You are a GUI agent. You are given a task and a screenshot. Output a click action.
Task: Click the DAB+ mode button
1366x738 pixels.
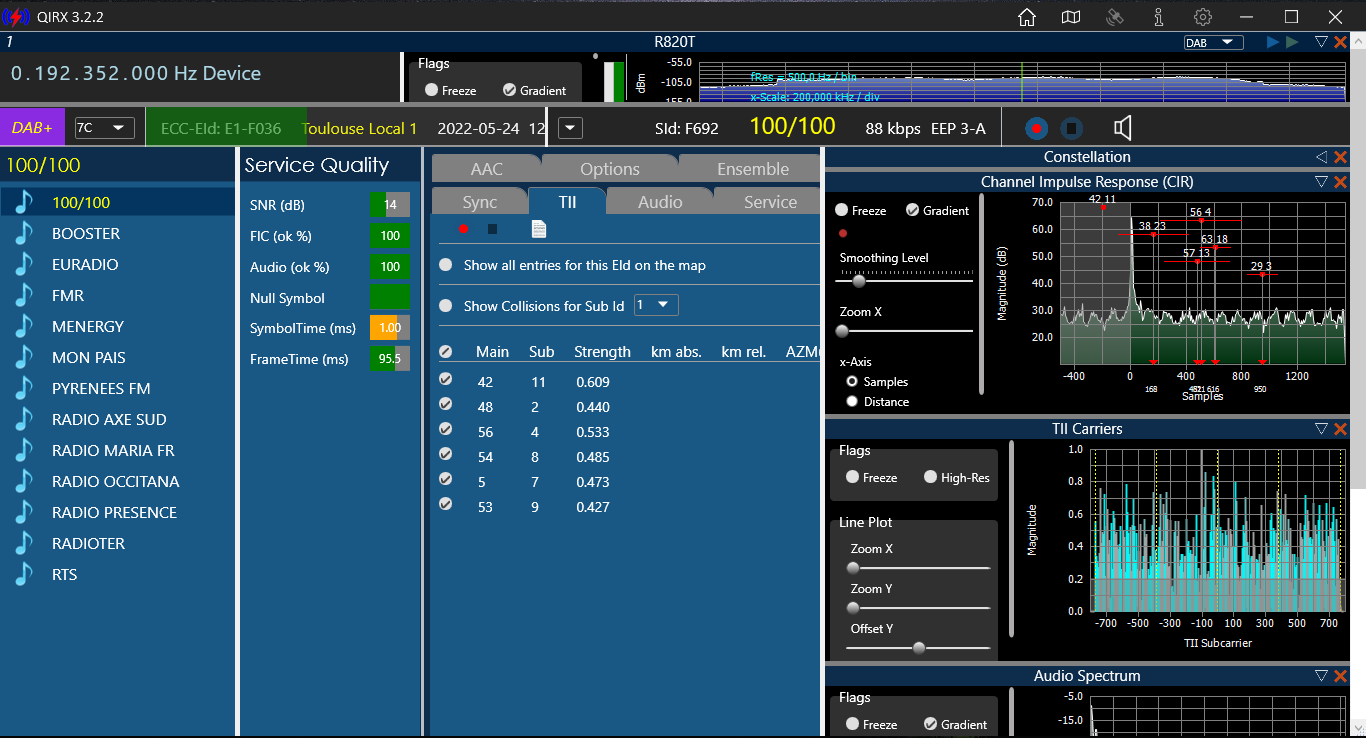32,128
